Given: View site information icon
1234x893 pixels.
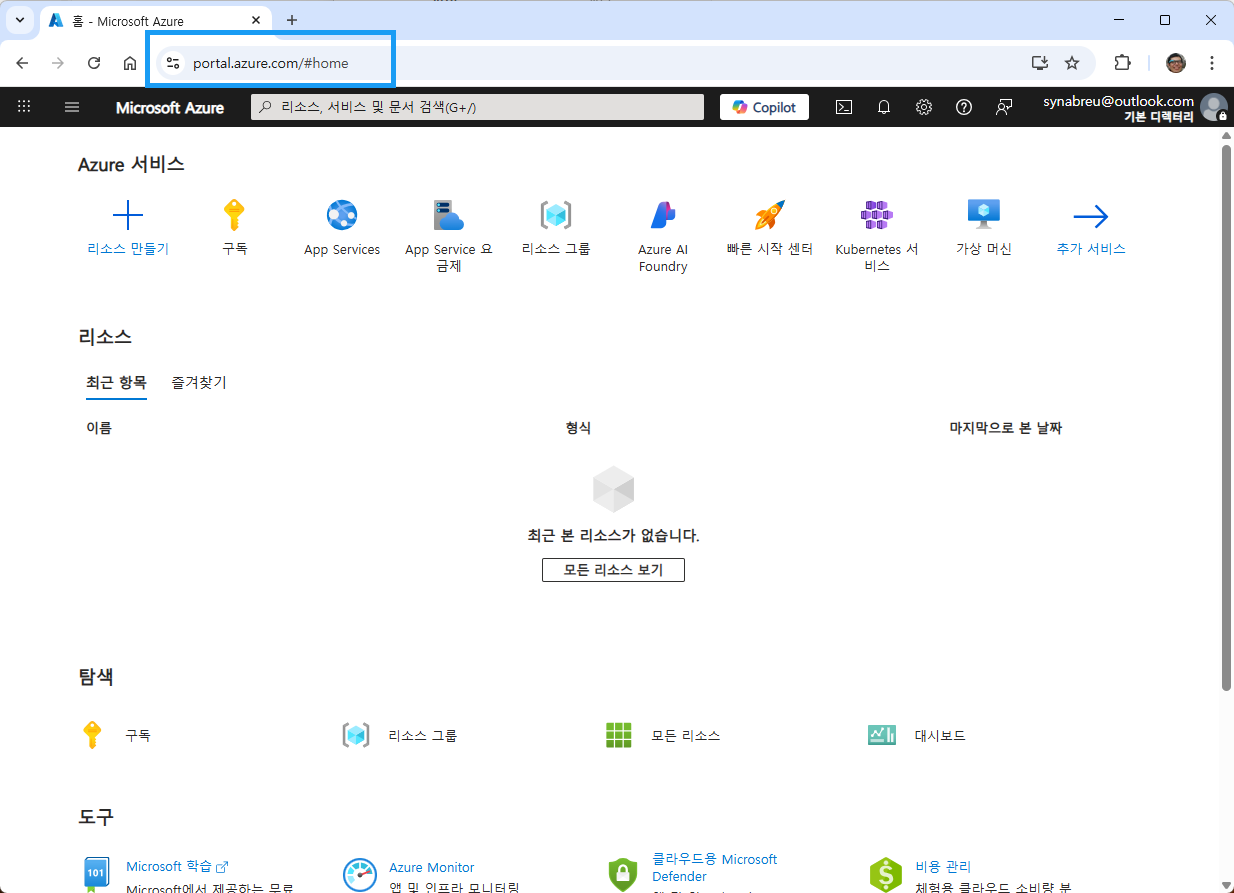Looking at the screenshot, I should (x=173, y=63).
